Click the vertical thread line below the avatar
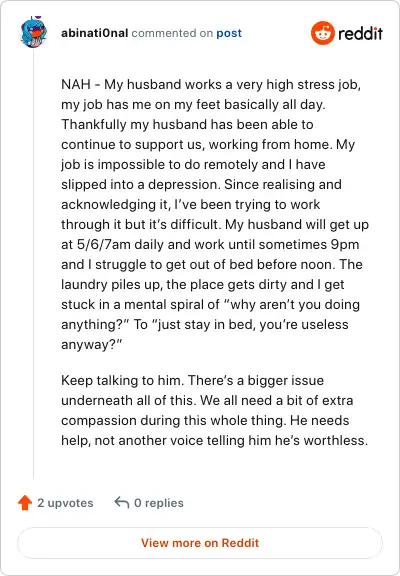This screenshot has height=576, width=400. (x=33, y=264)
